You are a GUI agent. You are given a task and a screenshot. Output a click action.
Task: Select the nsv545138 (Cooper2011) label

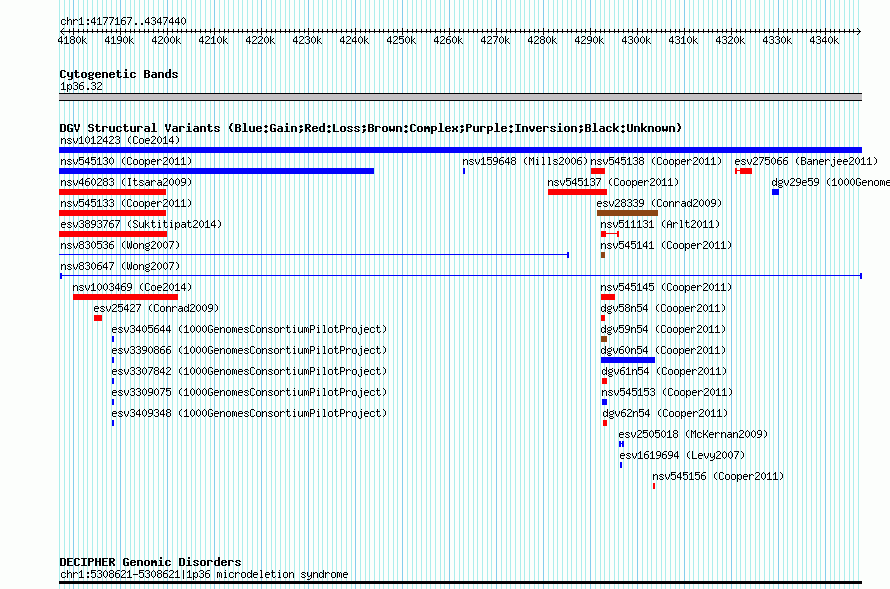click(x=656, y=161)
